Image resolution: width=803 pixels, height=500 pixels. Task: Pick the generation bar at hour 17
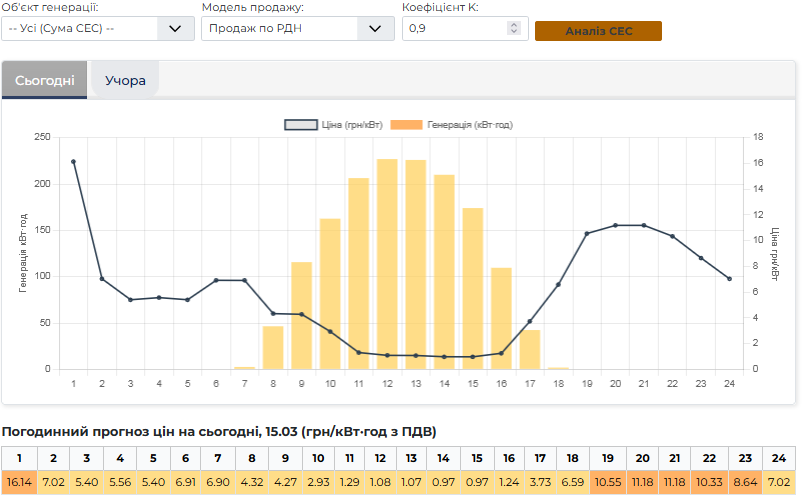pos(530,349)
